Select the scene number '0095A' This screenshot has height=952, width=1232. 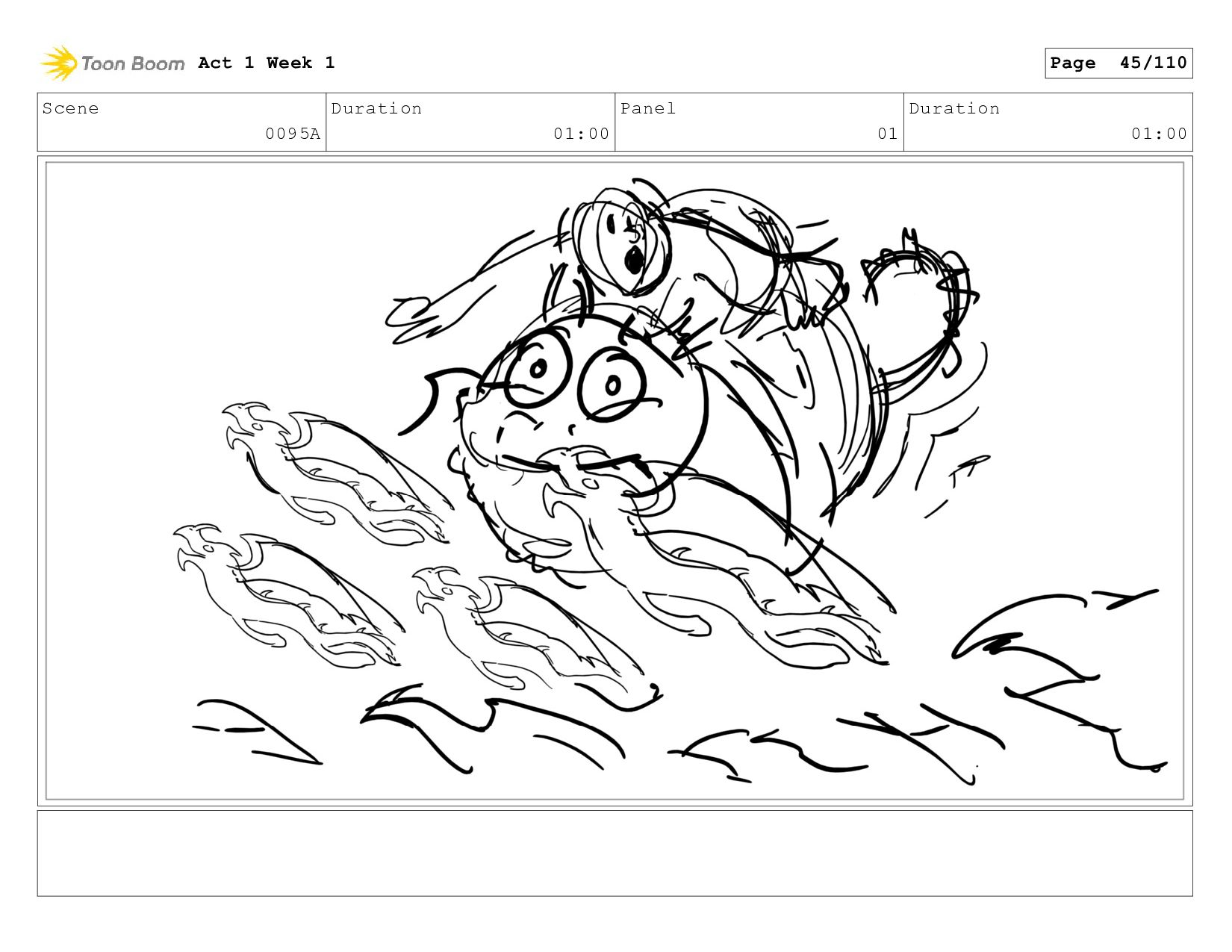[293, 134]
